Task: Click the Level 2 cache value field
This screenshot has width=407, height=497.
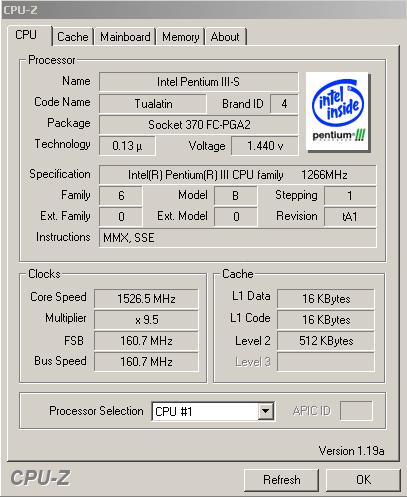Action: (x=326, y=341)
